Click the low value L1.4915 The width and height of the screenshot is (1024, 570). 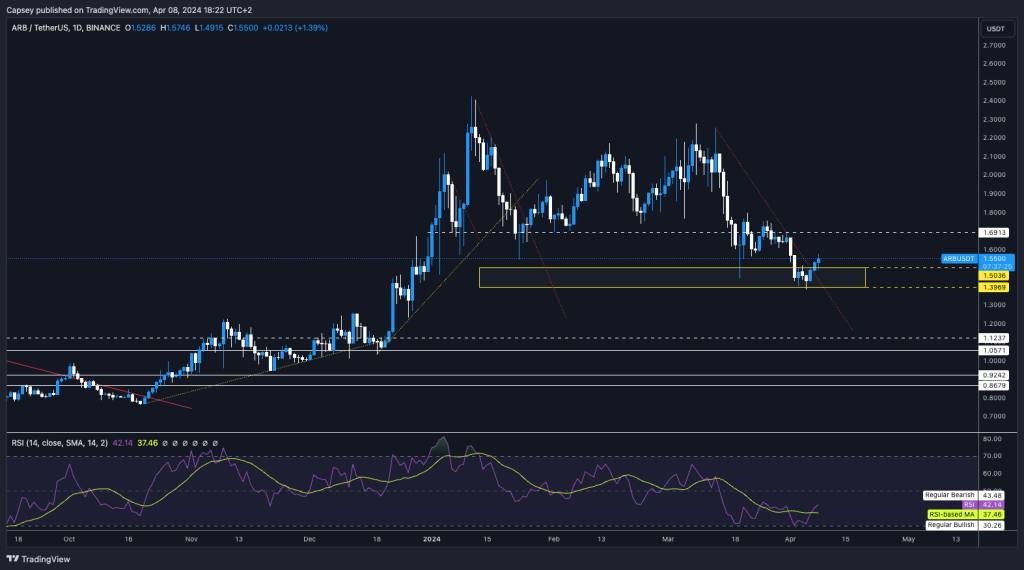click(209, 28)
